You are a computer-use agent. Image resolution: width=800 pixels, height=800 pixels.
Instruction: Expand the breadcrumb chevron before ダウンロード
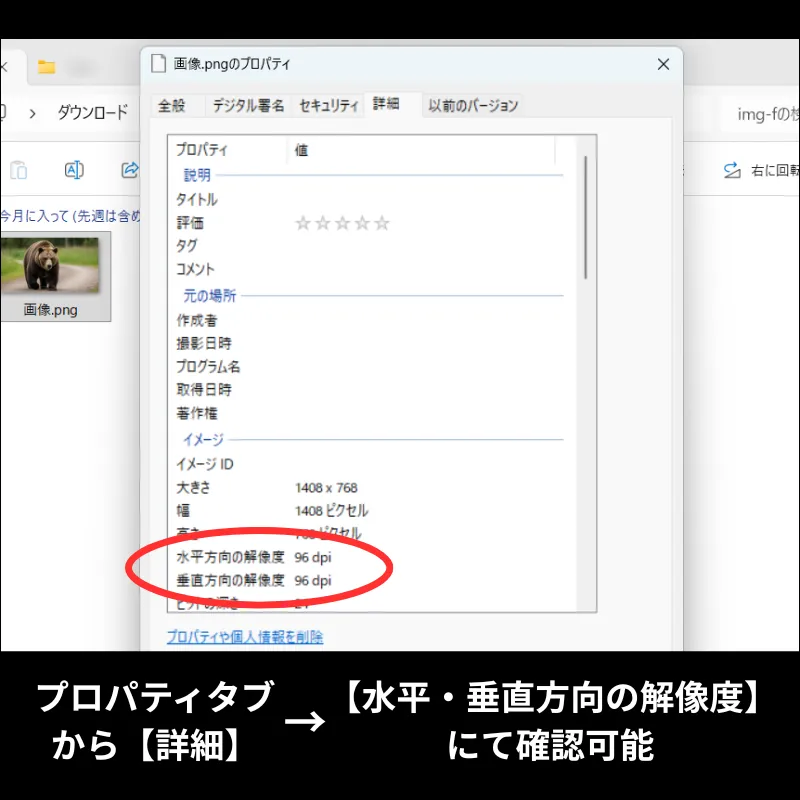pos(33,112)
